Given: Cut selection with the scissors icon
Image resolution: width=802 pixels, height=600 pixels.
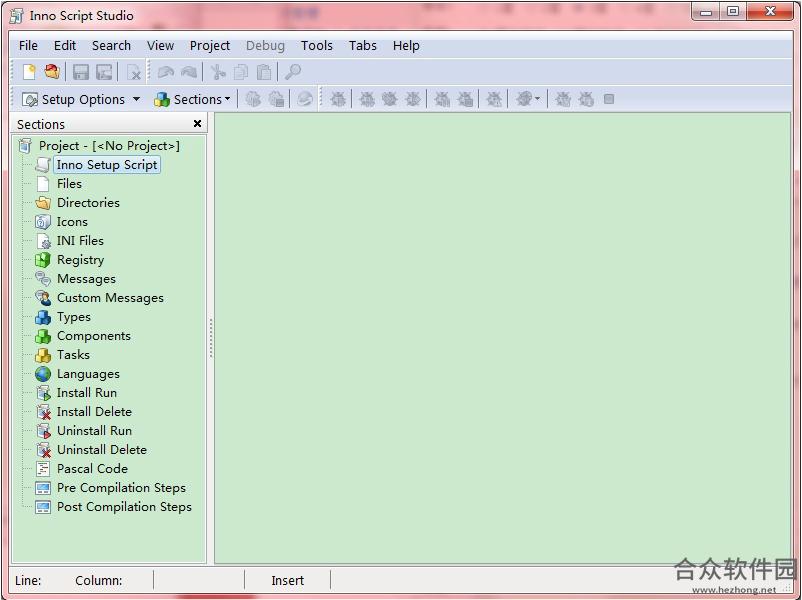Looking at the screenshot, I should click(218, 72).
